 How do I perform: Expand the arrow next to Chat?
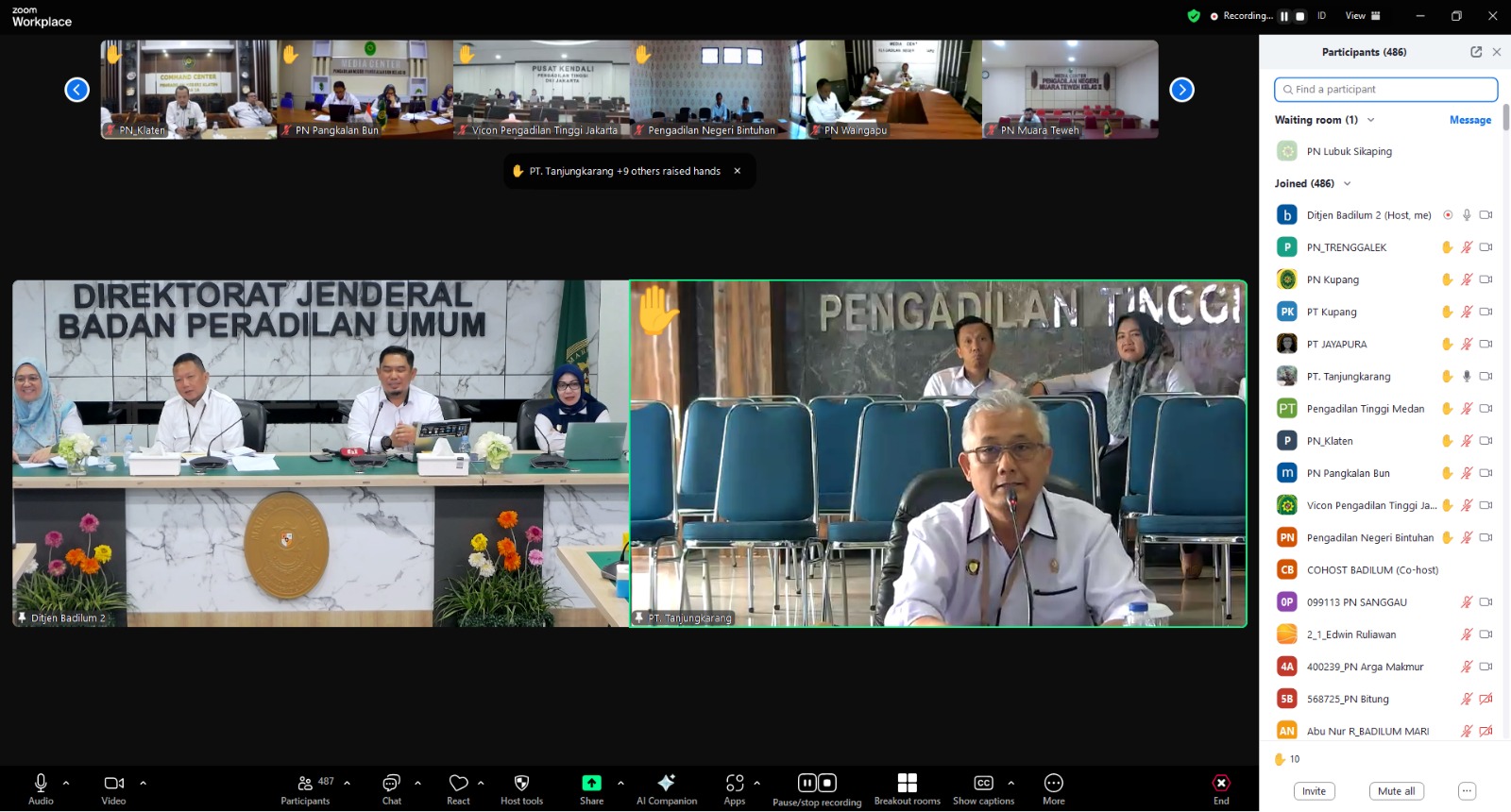tap(417, 783)
